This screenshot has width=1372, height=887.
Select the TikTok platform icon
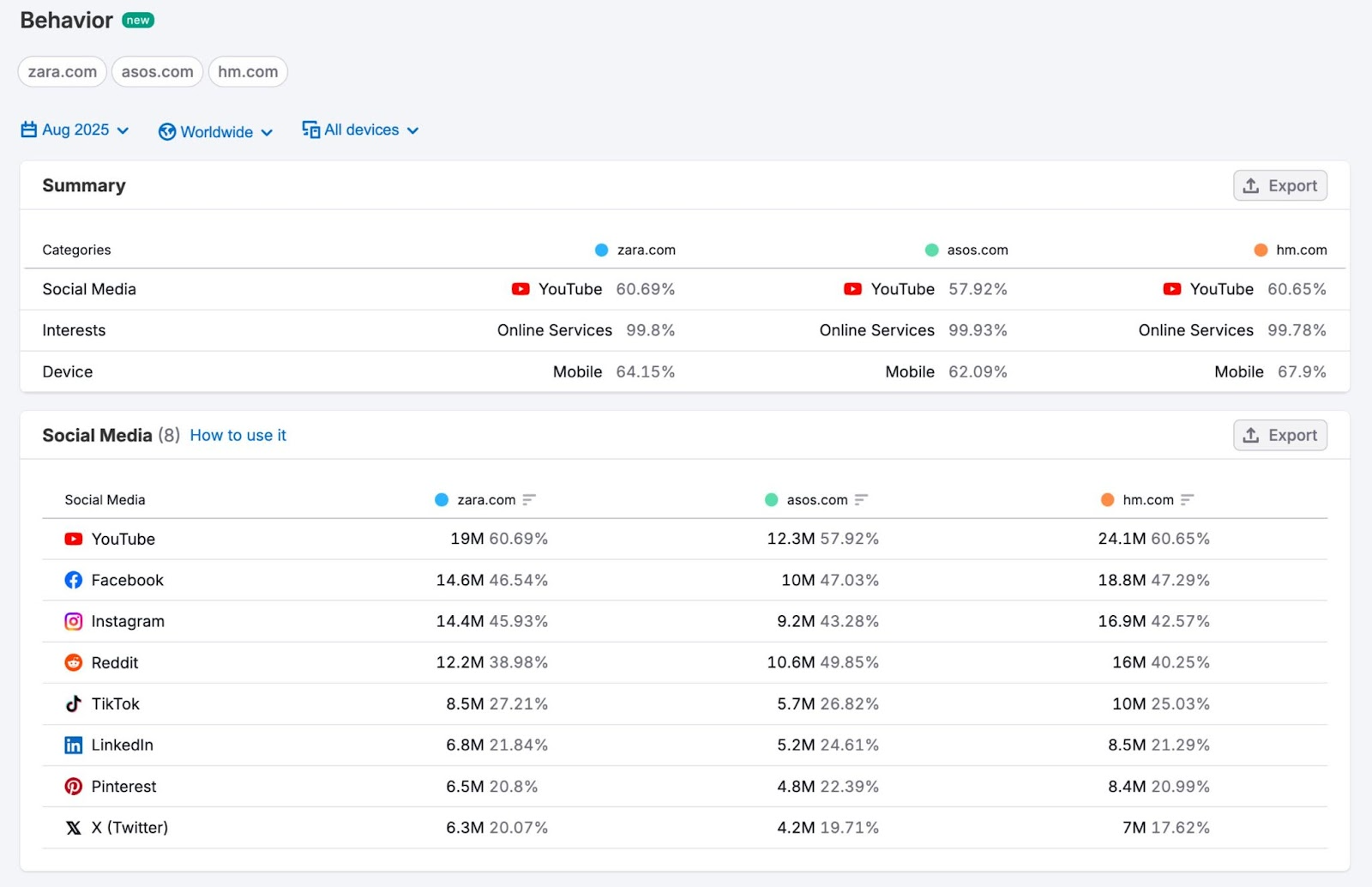point(73,703)
